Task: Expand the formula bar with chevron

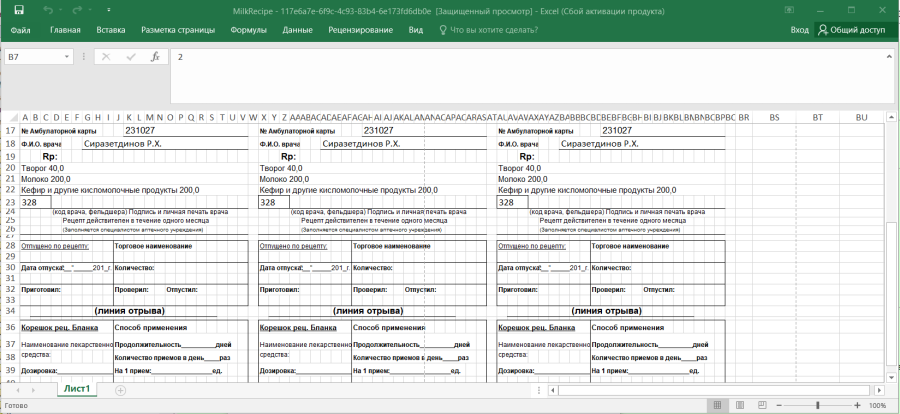Action: (889, 57)
